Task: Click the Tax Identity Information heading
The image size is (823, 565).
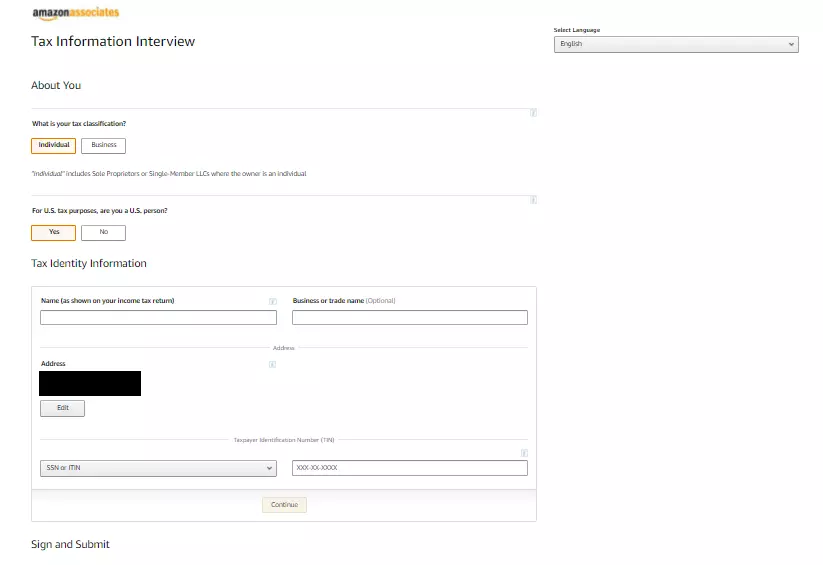Action: pyautogui.click(x=89, y=263)
